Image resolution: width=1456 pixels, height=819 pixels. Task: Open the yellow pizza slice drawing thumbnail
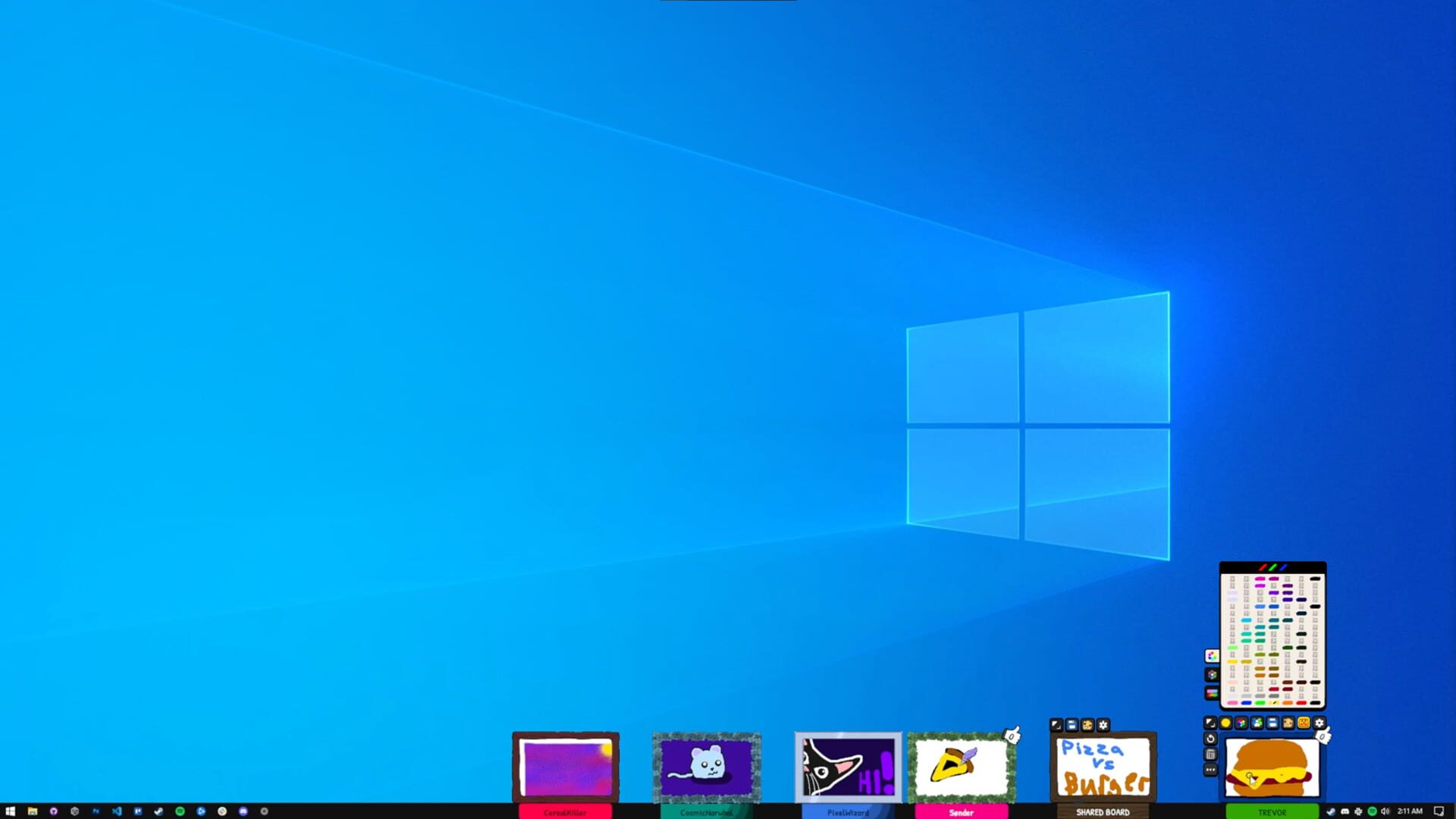pos(962,767)
